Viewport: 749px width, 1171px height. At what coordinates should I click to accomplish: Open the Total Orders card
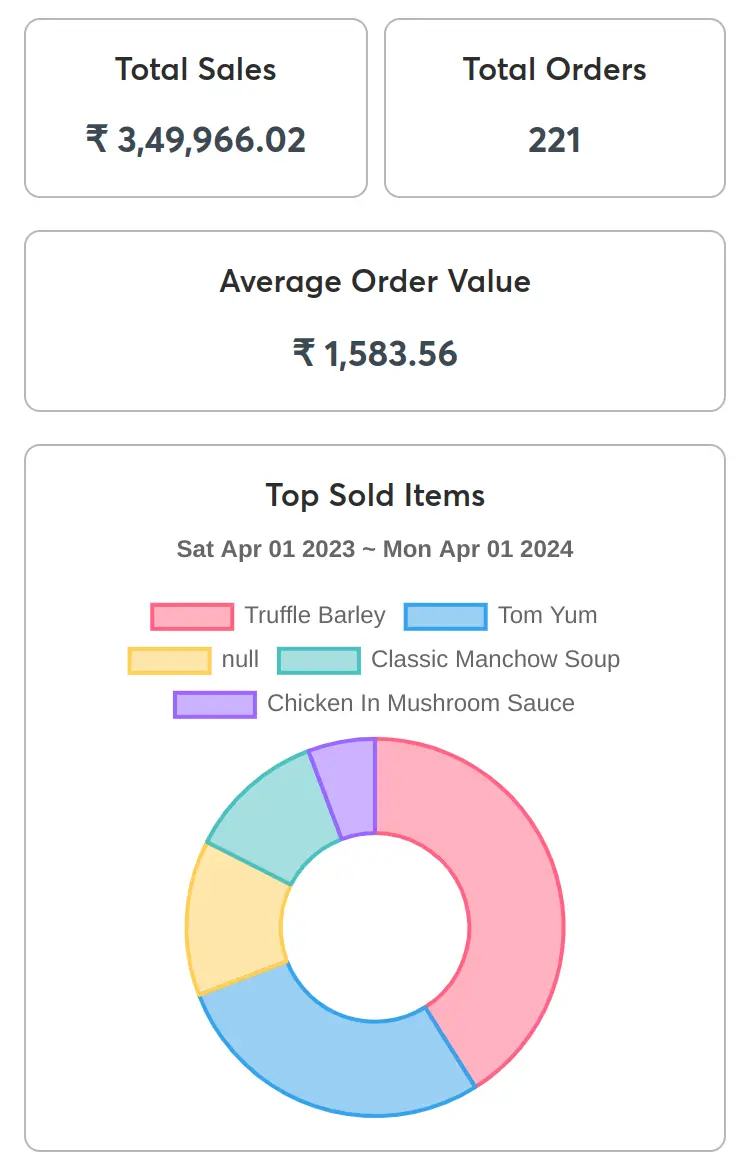554,107
